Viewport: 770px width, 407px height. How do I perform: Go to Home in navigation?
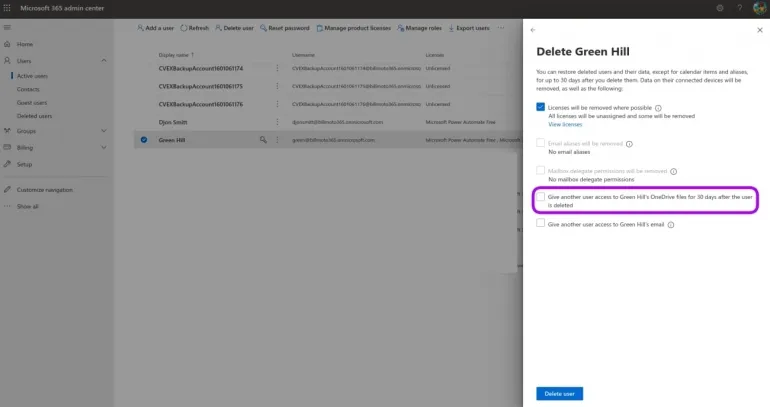pos(25,44)
